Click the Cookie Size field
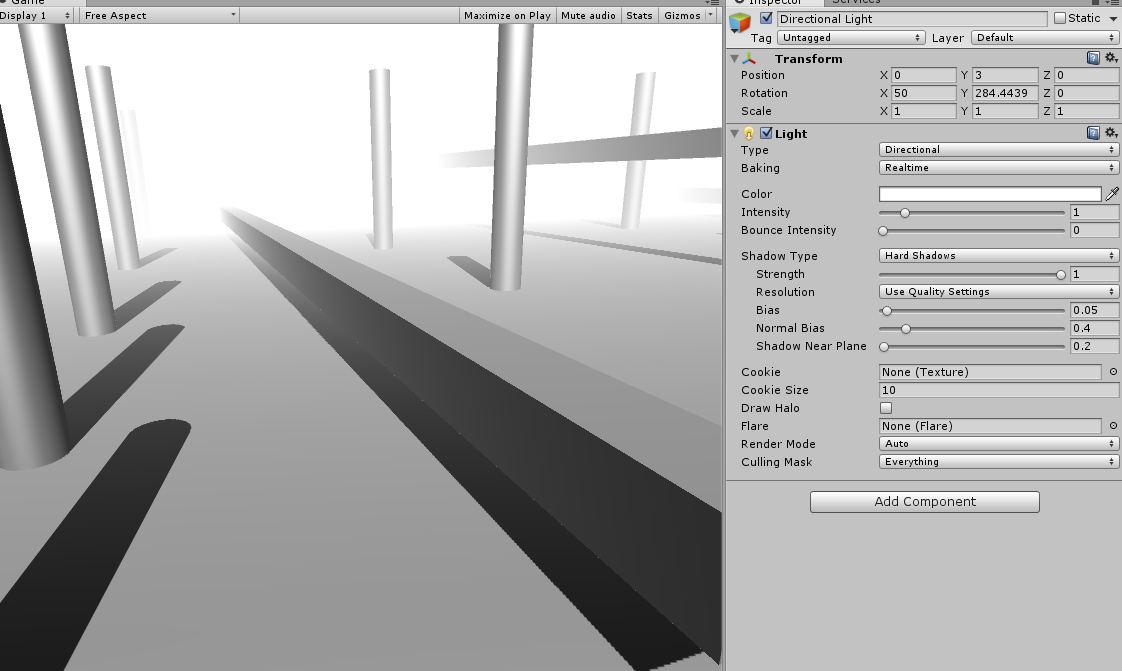This screenshot has height=671, width=1122. tap(999, 390)
